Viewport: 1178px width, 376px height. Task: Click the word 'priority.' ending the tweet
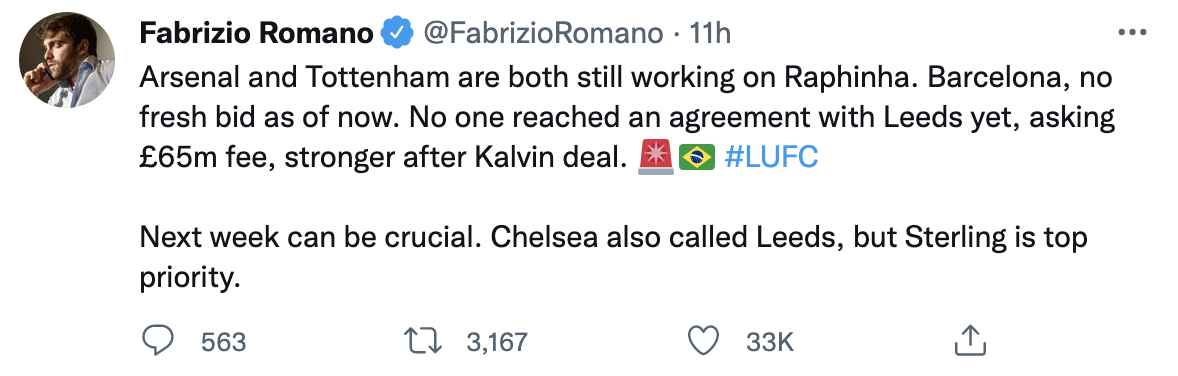point(190,278)
